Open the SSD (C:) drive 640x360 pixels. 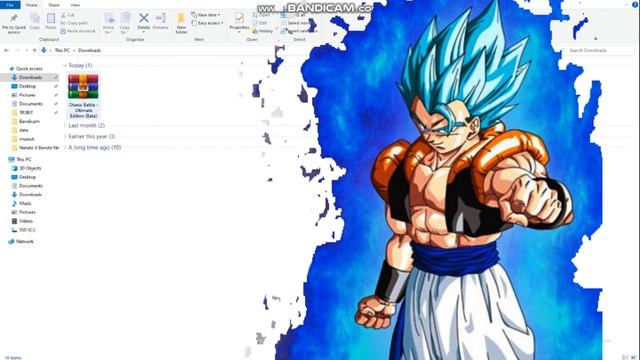click(x=27, y=230)
